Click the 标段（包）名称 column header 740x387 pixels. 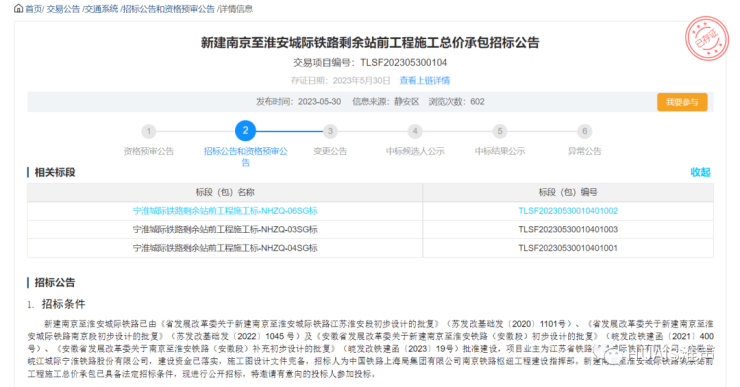pyautogui.click(x=225, y=192)
